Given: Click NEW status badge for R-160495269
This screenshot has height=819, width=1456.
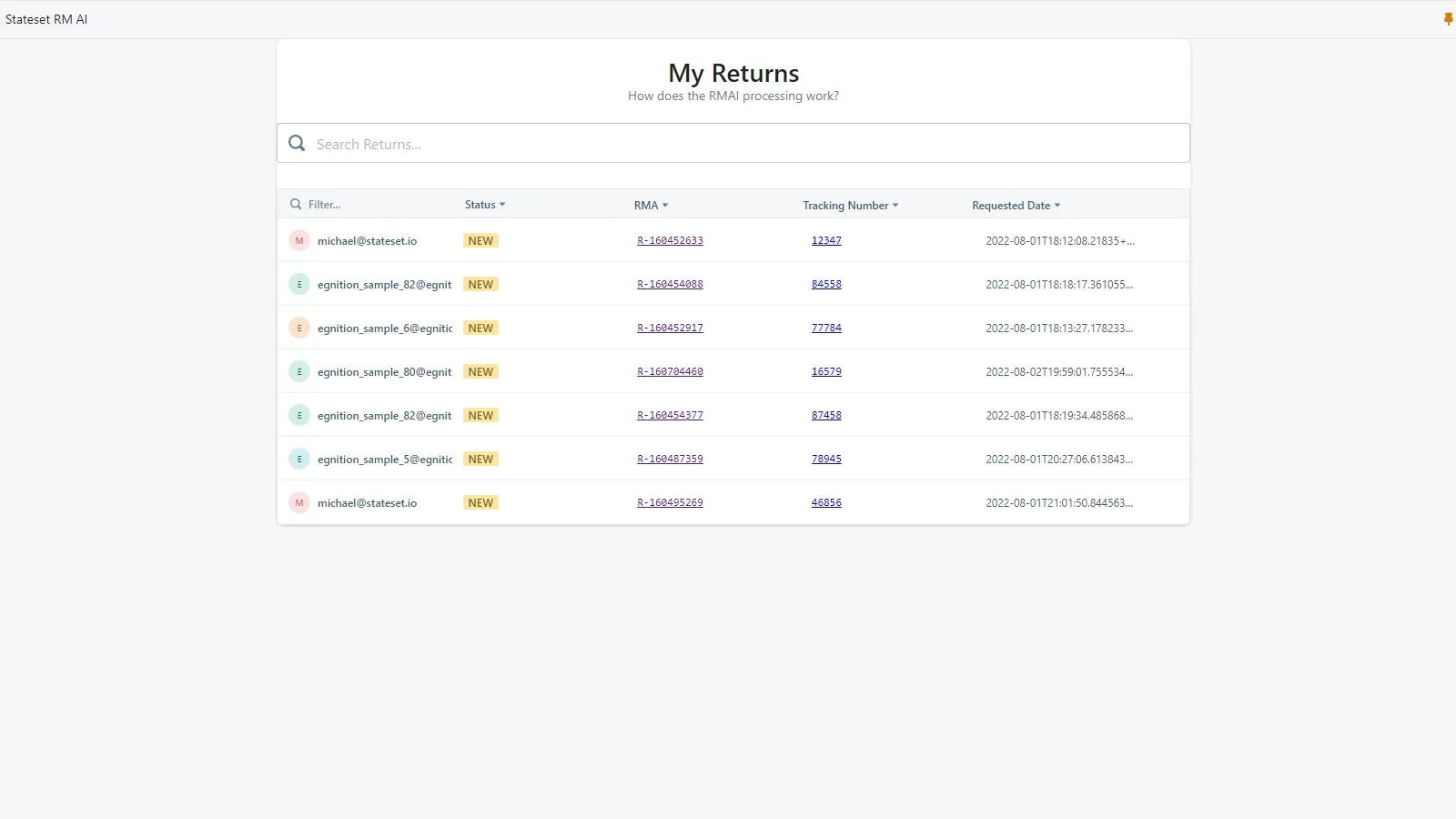Looking at the screenshot, I should [x=480, y=503].
